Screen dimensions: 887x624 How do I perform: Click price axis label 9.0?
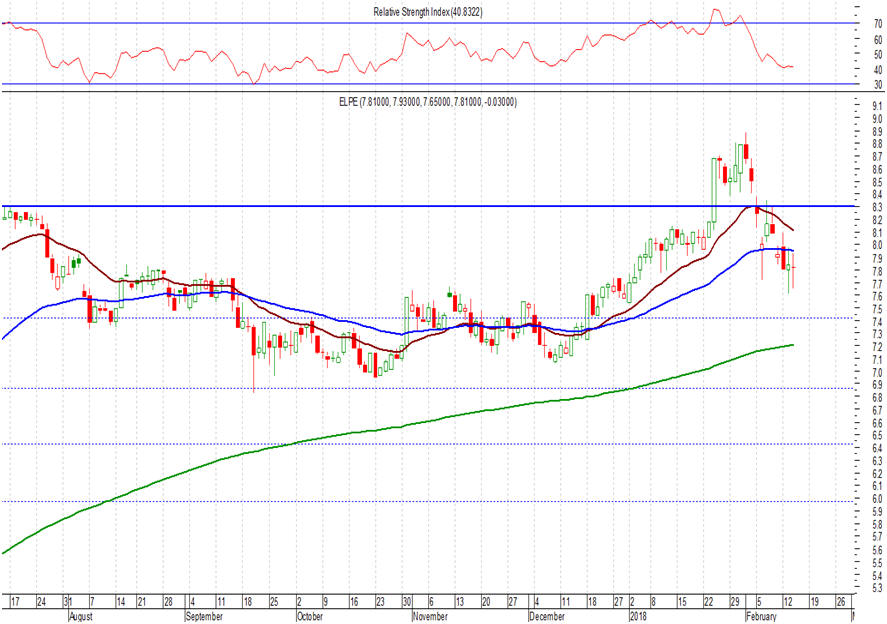(x=877, y=118)
